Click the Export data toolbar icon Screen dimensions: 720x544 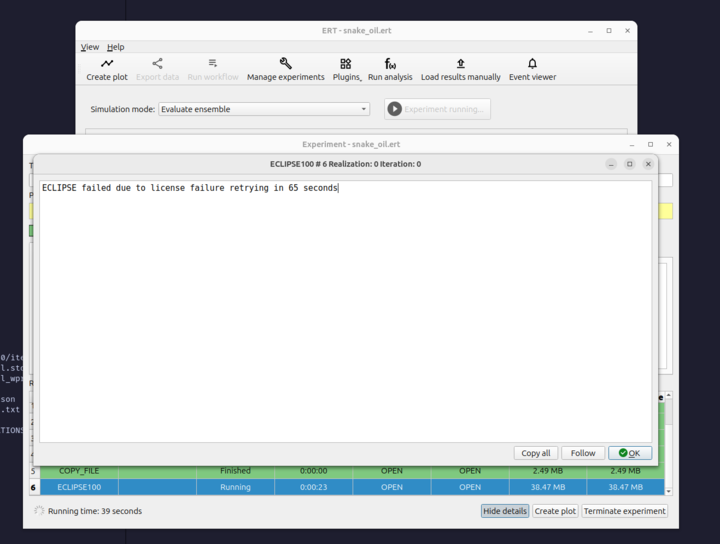158,63
